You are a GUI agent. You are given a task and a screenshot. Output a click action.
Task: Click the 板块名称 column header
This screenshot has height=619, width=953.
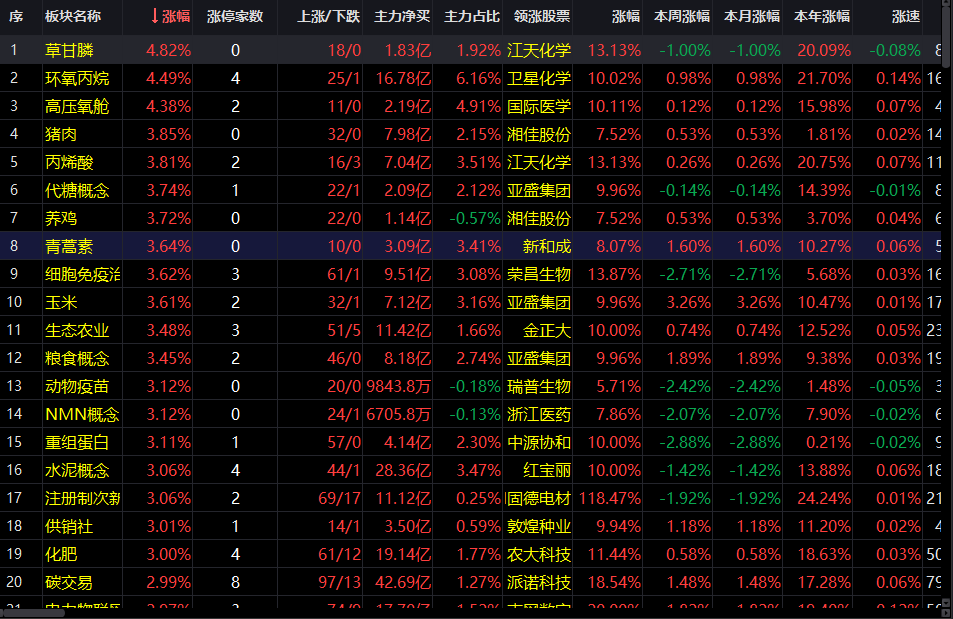coord(72,16)
